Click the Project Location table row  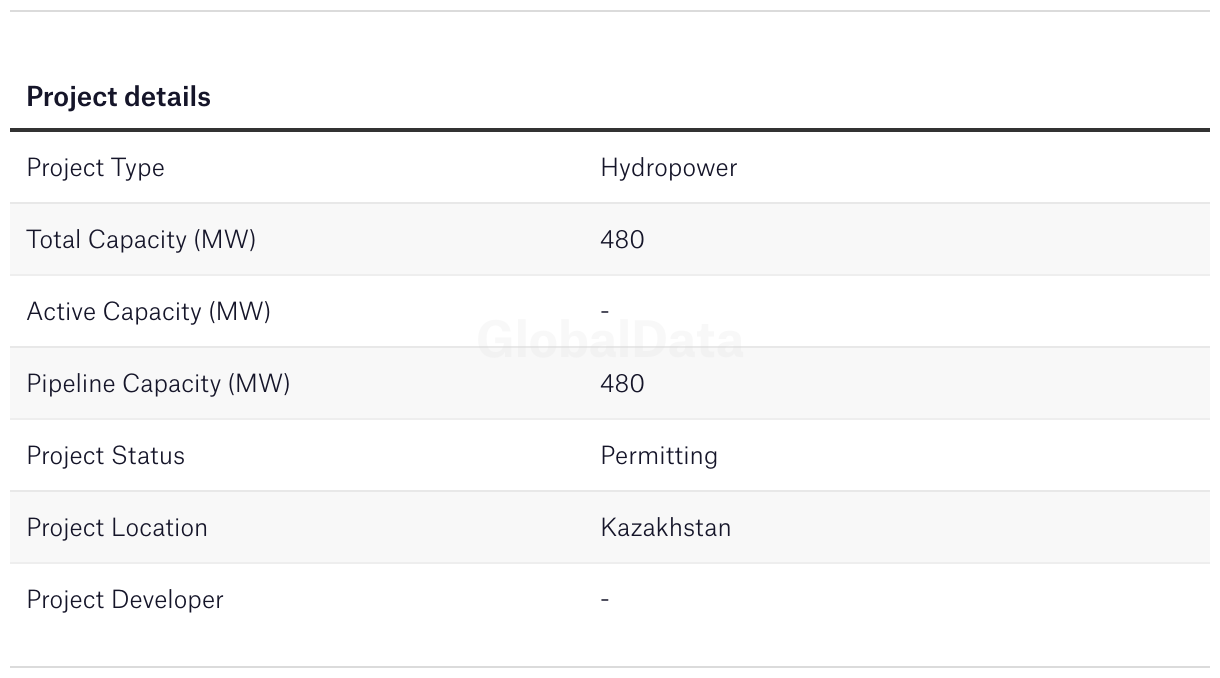pos(610,527)
